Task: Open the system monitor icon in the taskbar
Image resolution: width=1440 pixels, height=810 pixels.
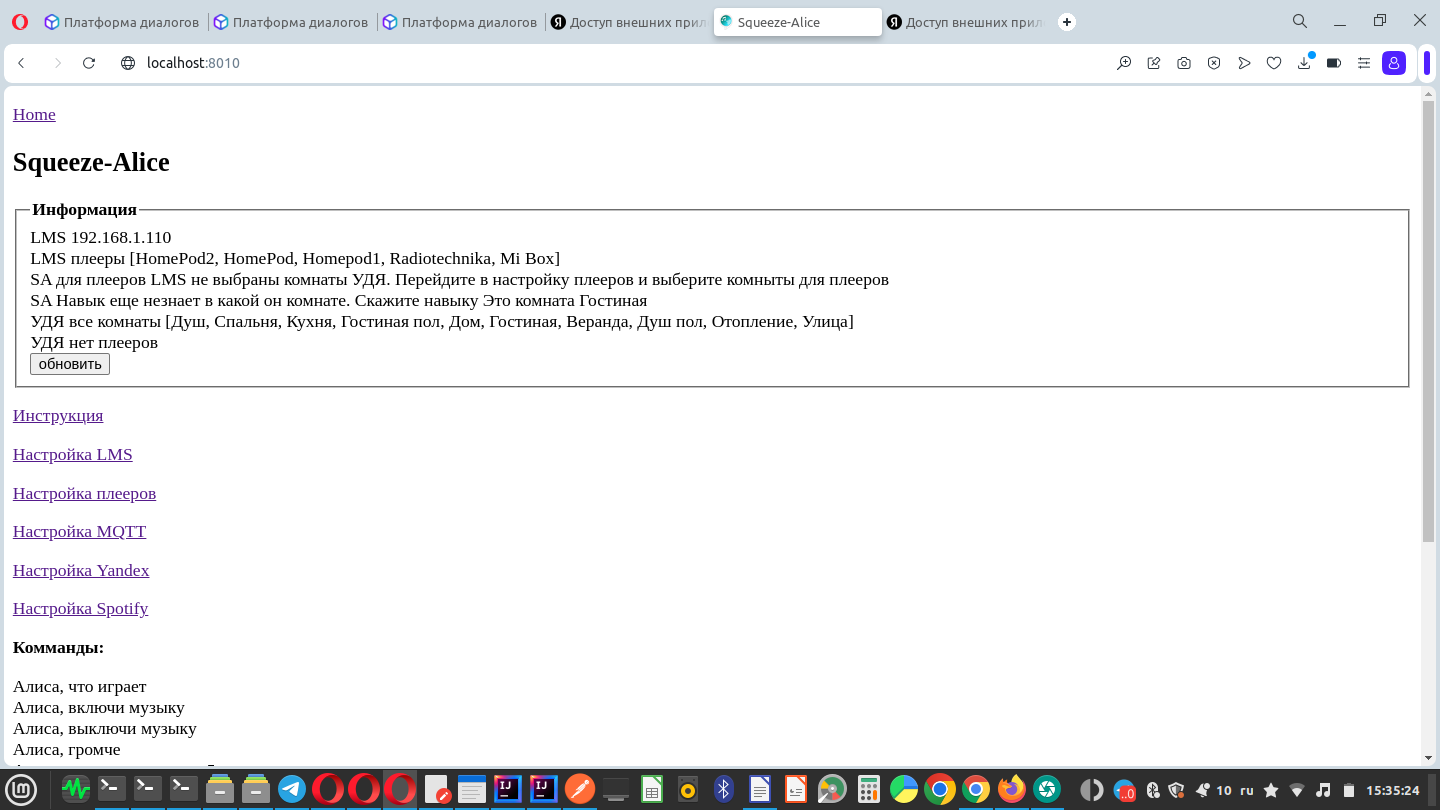Action: tap(76, 790)
